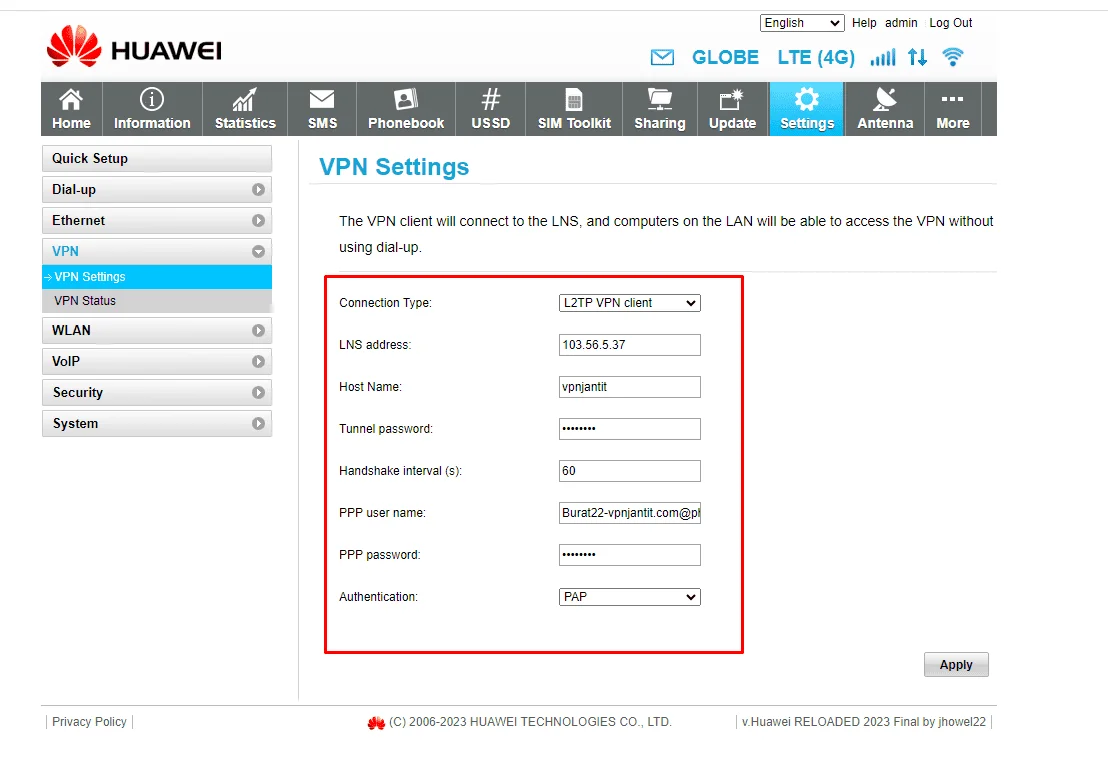Click the admin account link
1108x760 pixels.
pos(901,23)
